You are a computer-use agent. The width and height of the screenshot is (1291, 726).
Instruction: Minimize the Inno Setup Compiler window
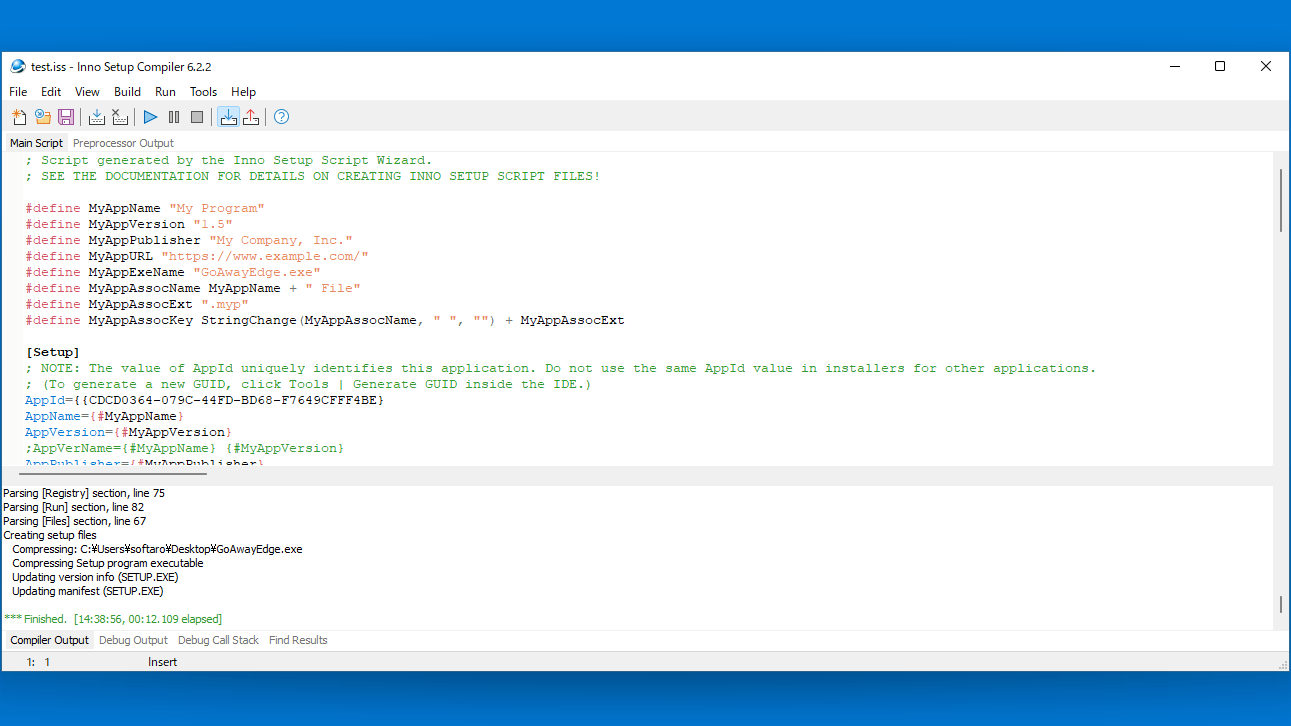tap(1174, 67)
